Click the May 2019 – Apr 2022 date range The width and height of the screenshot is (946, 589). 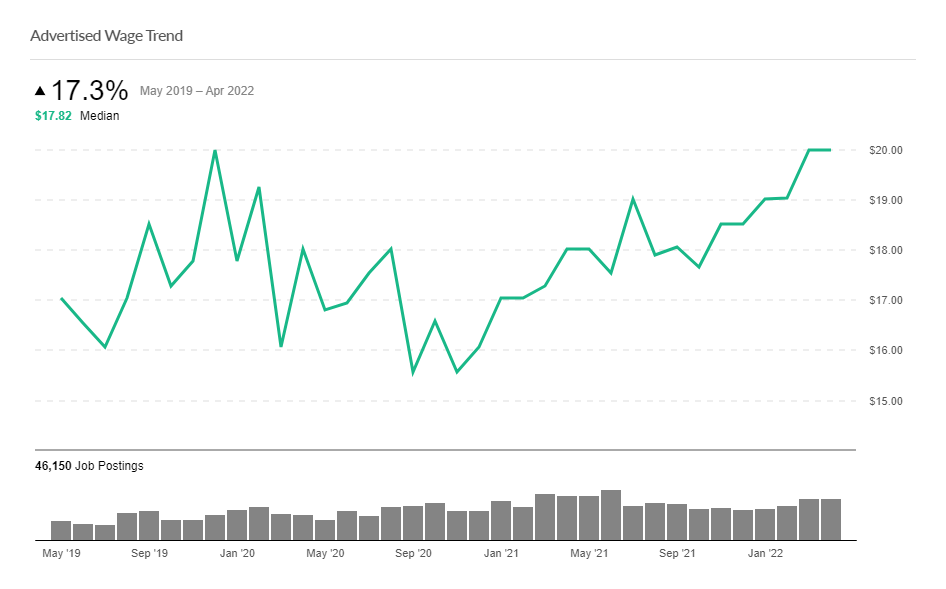pyautogui.click(x=197, y=91)
